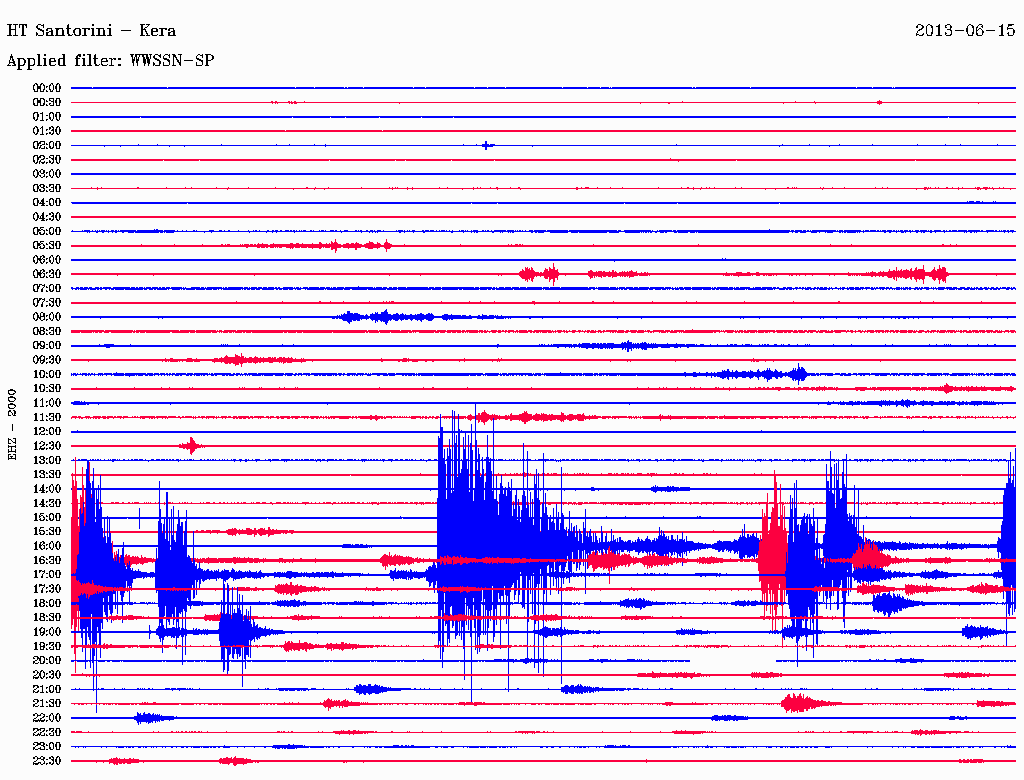Select the 19:00 time label
Image resolution: width=1024 pixels, height=780 pixels.
tap(47, 632)
